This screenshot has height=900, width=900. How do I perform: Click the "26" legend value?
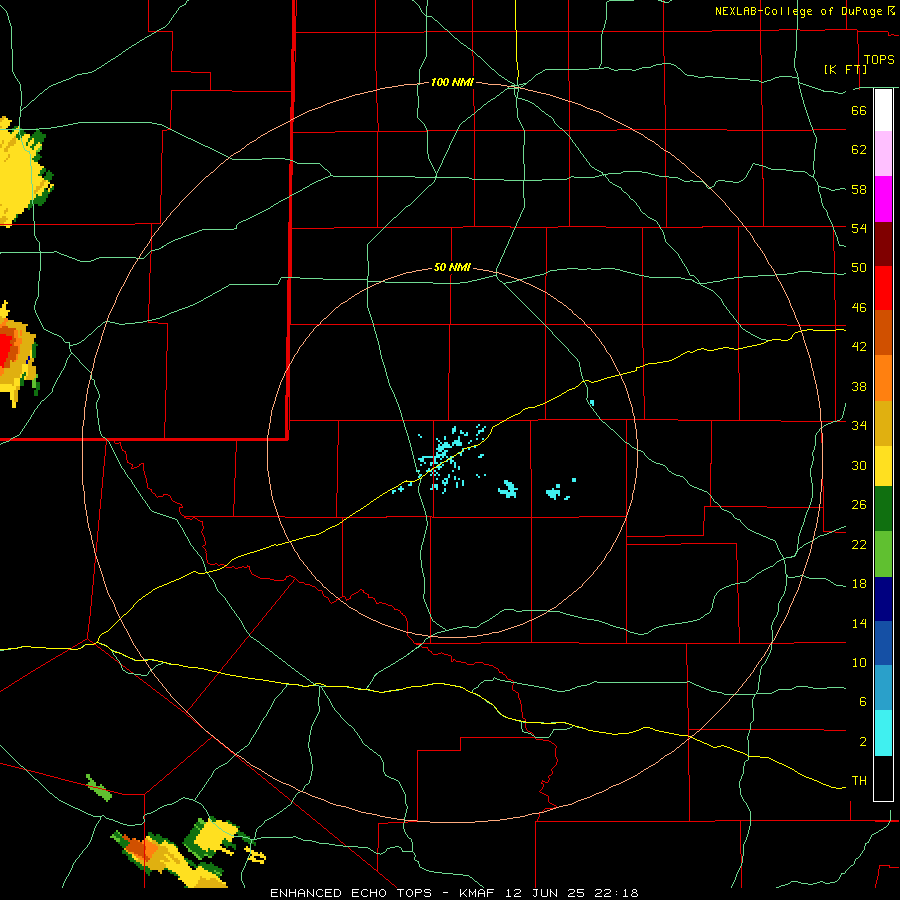[859, 505]
